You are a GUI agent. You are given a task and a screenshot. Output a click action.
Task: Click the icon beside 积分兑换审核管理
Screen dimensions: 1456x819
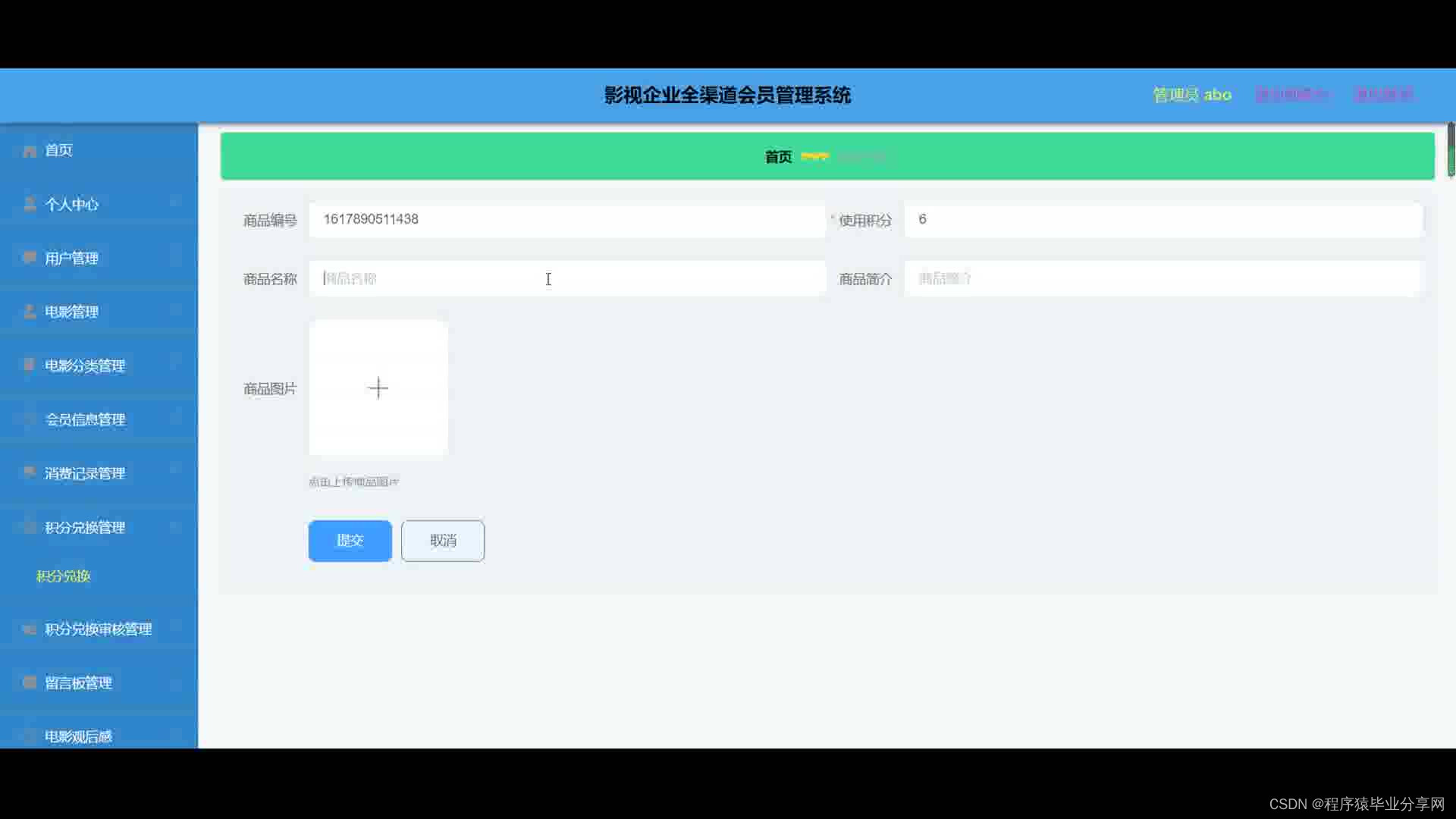[30, 629]
